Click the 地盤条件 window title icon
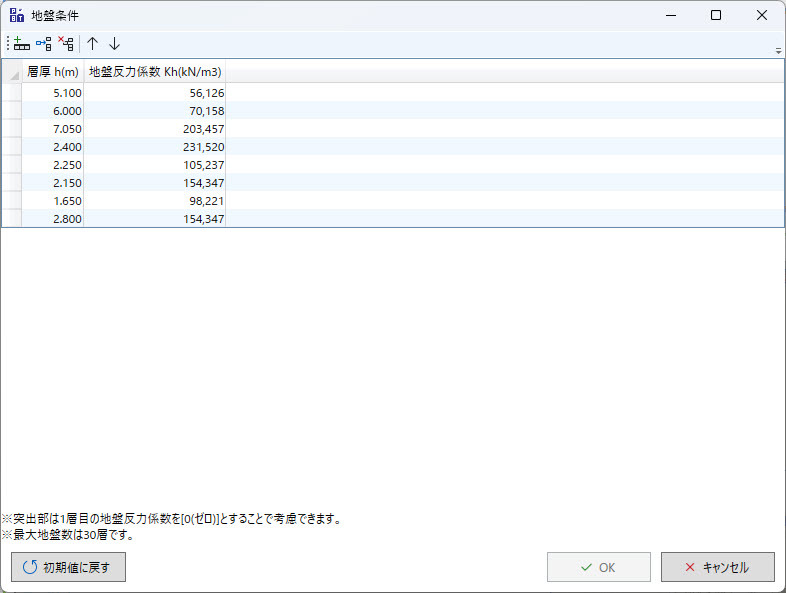 tap(17, 16)
